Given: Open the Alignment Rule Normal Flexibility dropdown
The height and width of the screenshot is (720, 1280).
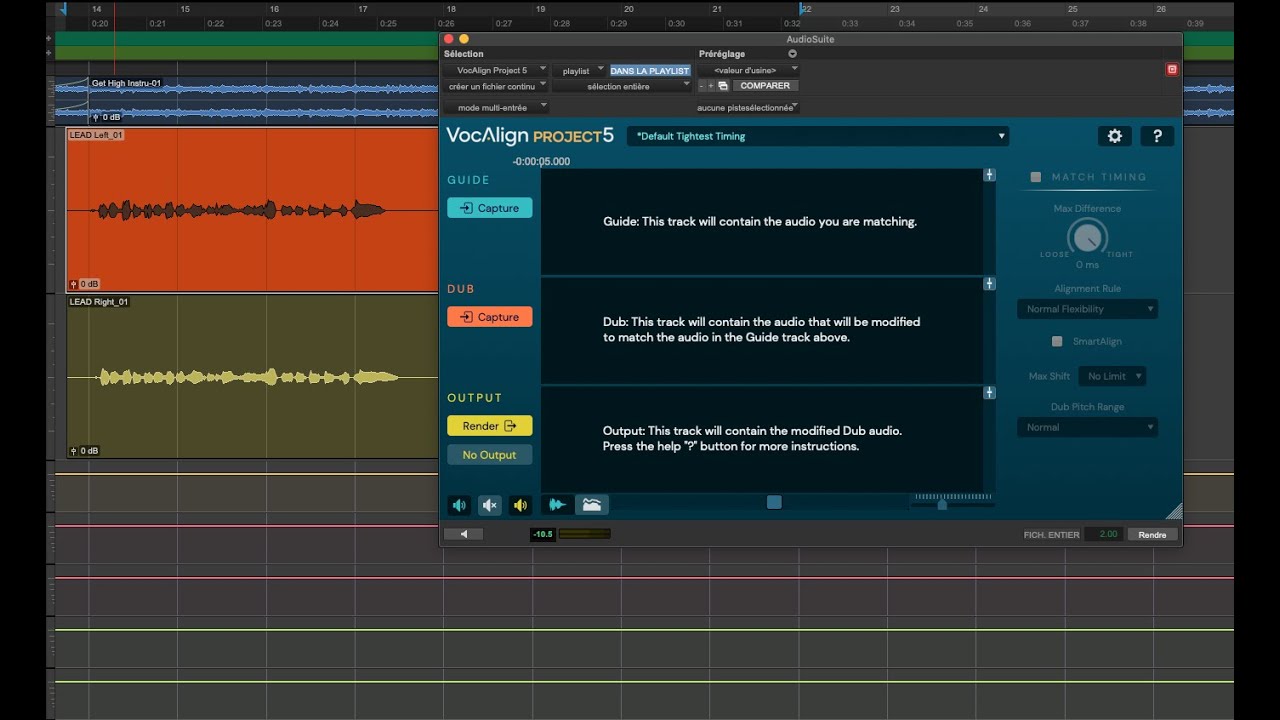Looking at the screenshot, I should (1087, 309).
